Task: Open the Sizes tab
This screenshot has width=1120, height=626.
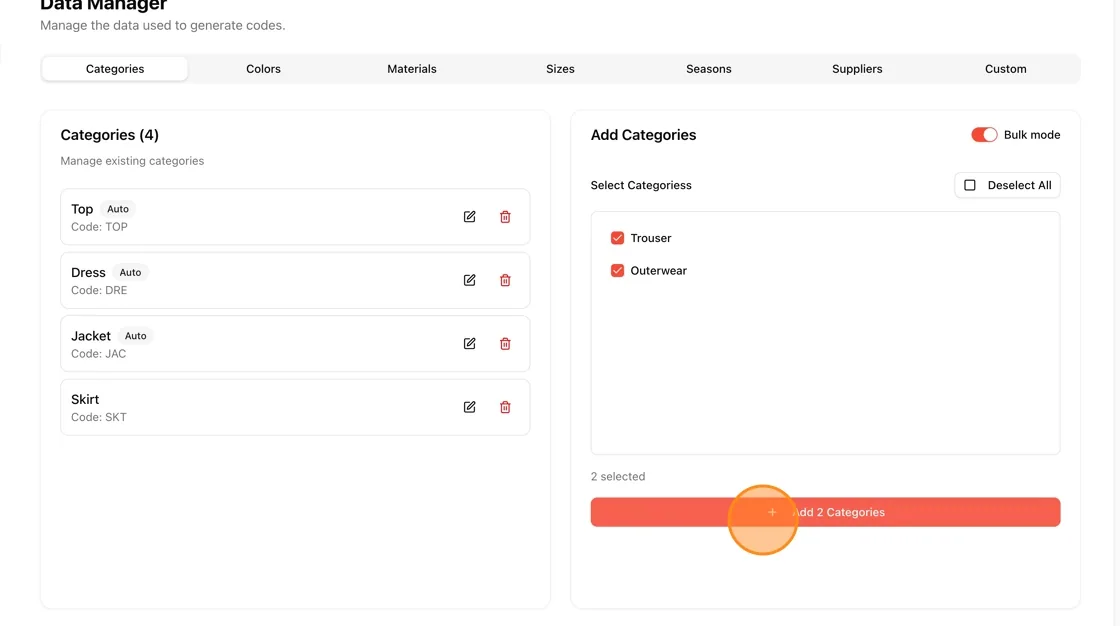Action: (560, 69)
